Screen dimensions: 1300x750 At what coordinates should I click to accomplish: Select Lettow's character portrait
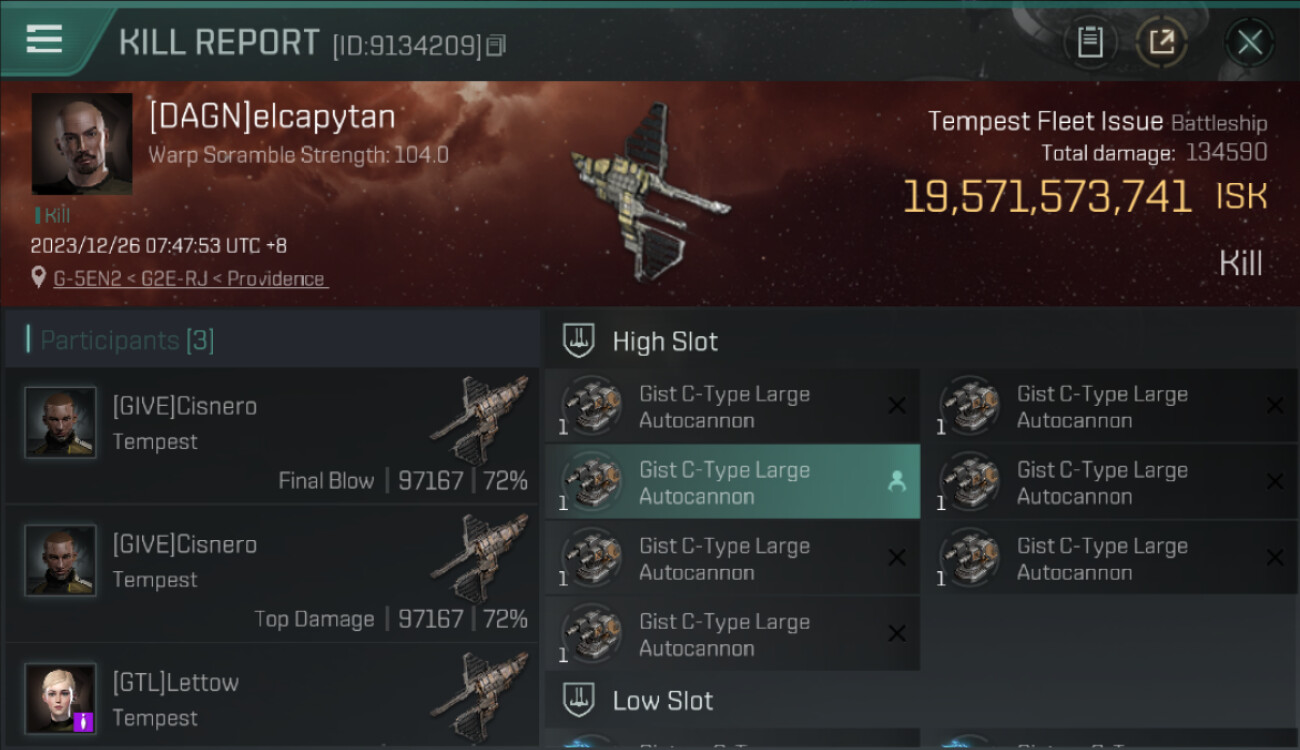[60, 698]
